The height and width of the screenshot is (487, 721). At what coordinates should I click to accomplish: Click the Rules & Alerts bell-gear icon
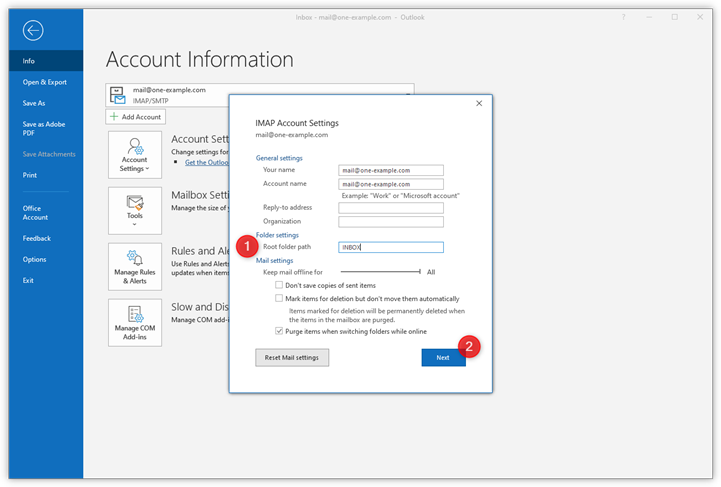click(135, 258)
